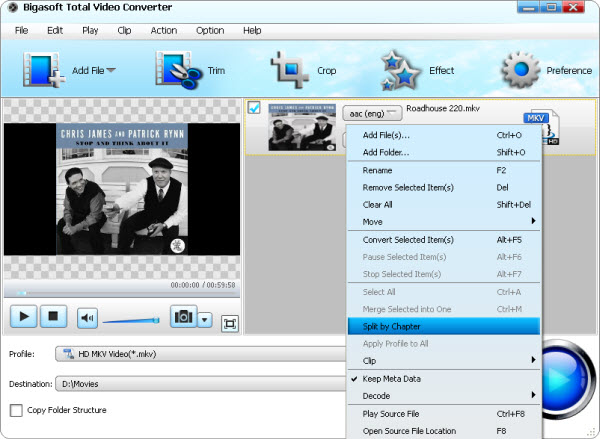Adjust the volume slider

click(131, 321)
